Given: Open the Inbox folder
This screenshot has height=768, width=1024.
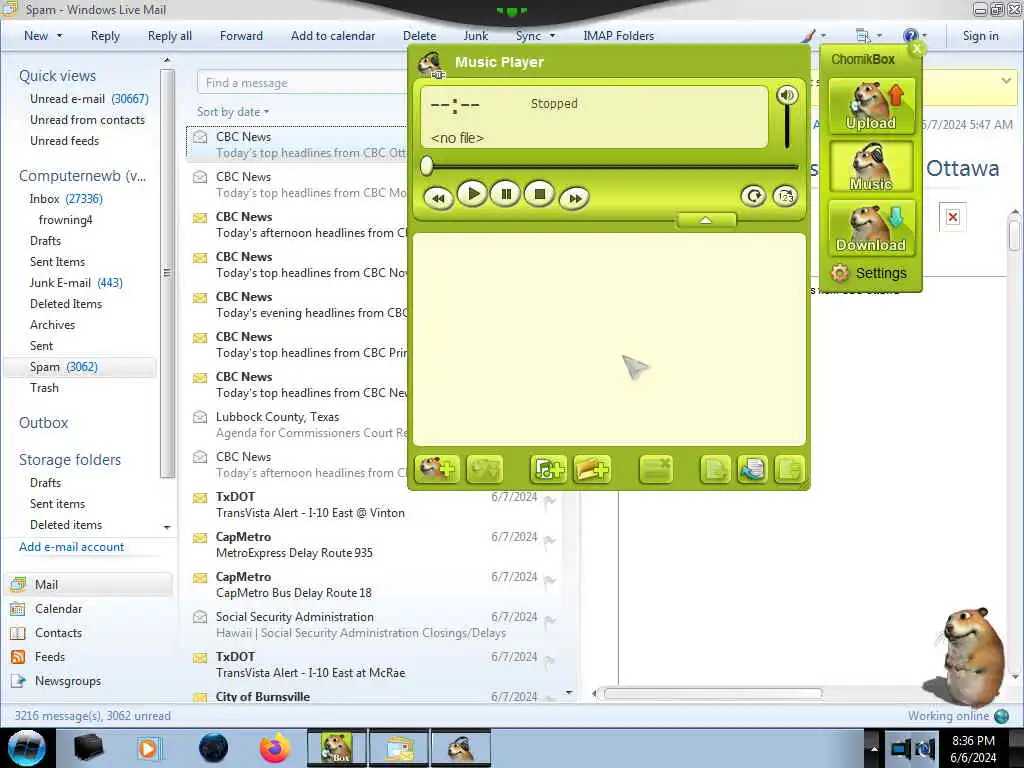Looking at the screenshot, I should tap(65, 199).
